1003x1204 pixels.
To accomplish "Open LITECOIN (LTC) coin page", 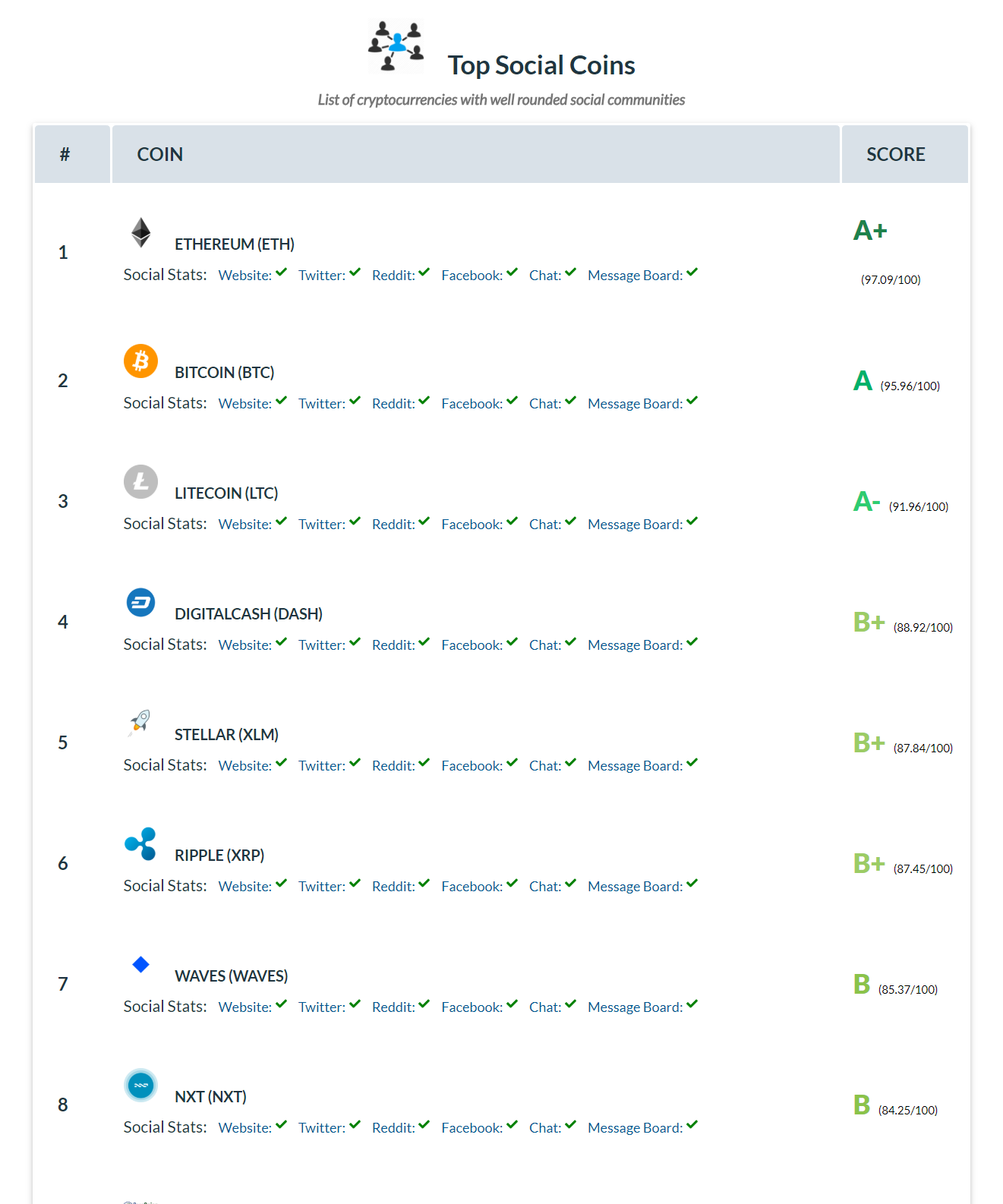I will click(226, 493).
